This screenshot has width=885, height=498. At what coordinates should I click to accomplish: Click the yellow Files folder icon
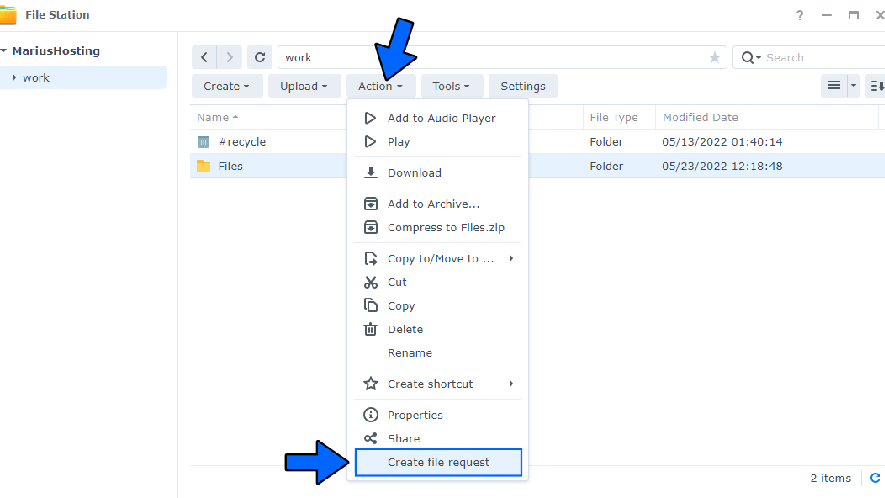[x=203, y=166]
